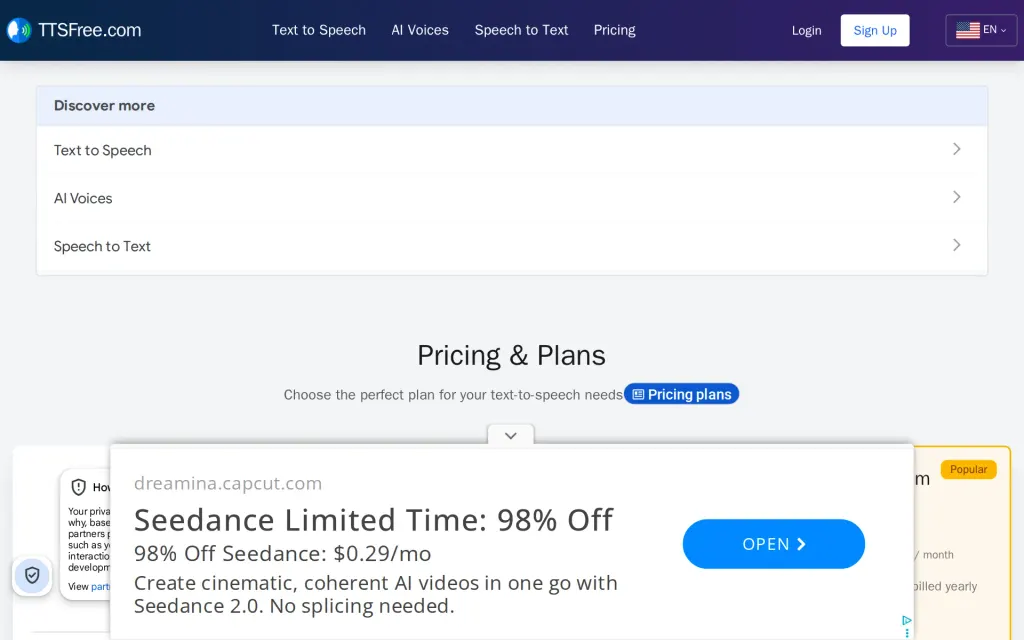The height and width of the screenshot is (640, 1024).
Task: Go to Pricing in top navigation
Action: [615, 30]
